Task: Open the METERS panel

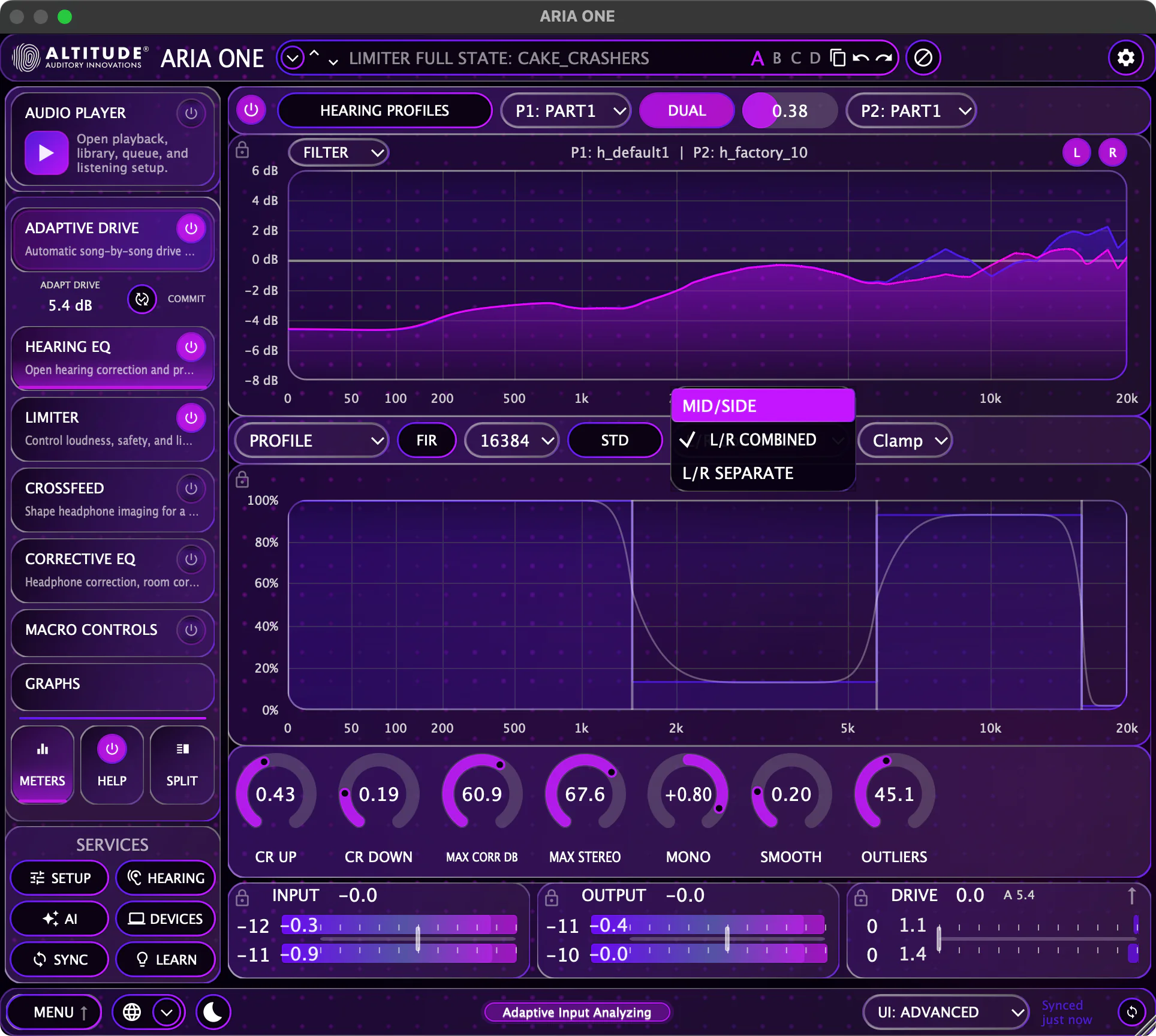Action: click(43, 764)
